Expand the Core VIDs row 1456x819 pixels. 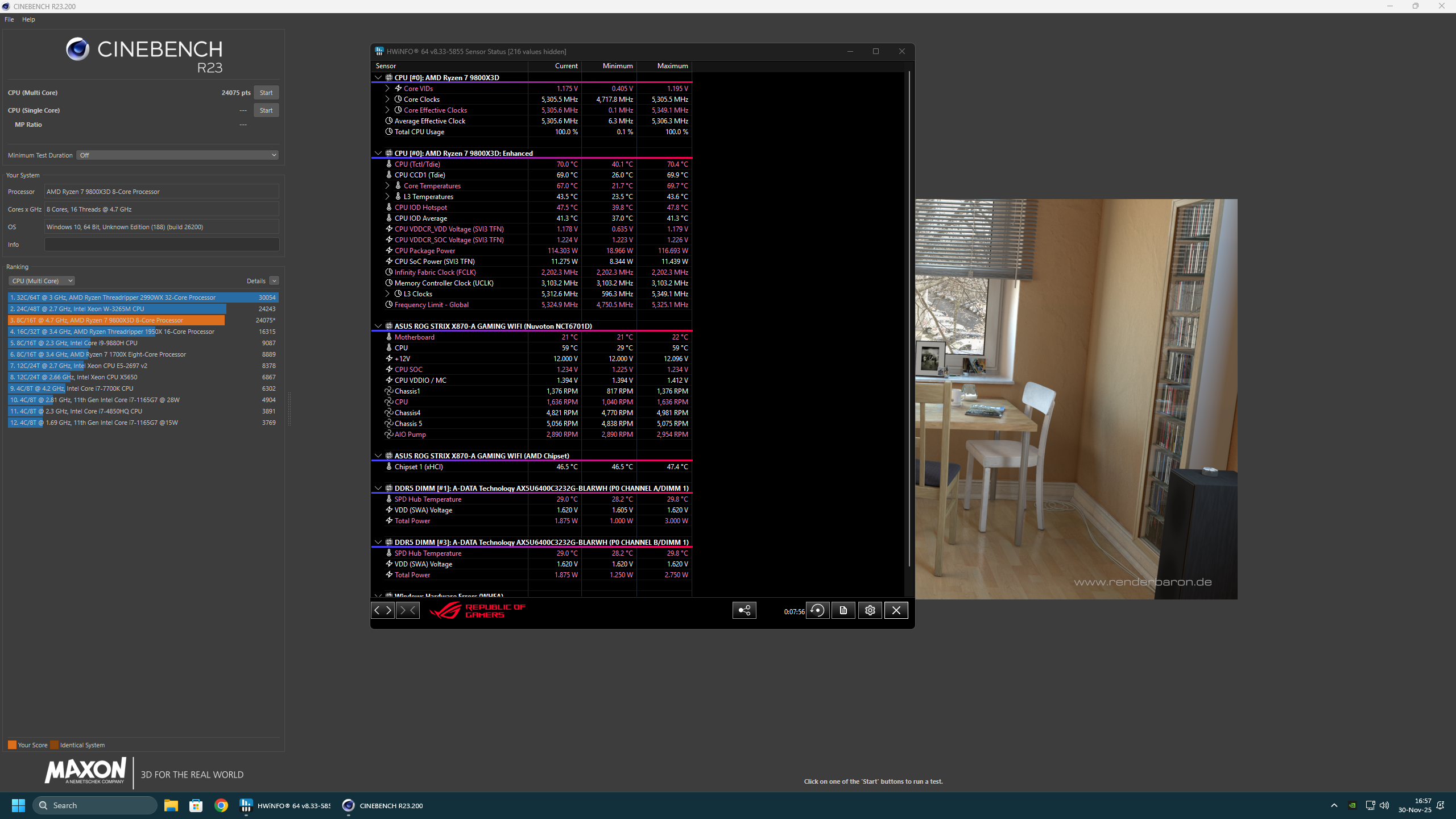[387, 88]
